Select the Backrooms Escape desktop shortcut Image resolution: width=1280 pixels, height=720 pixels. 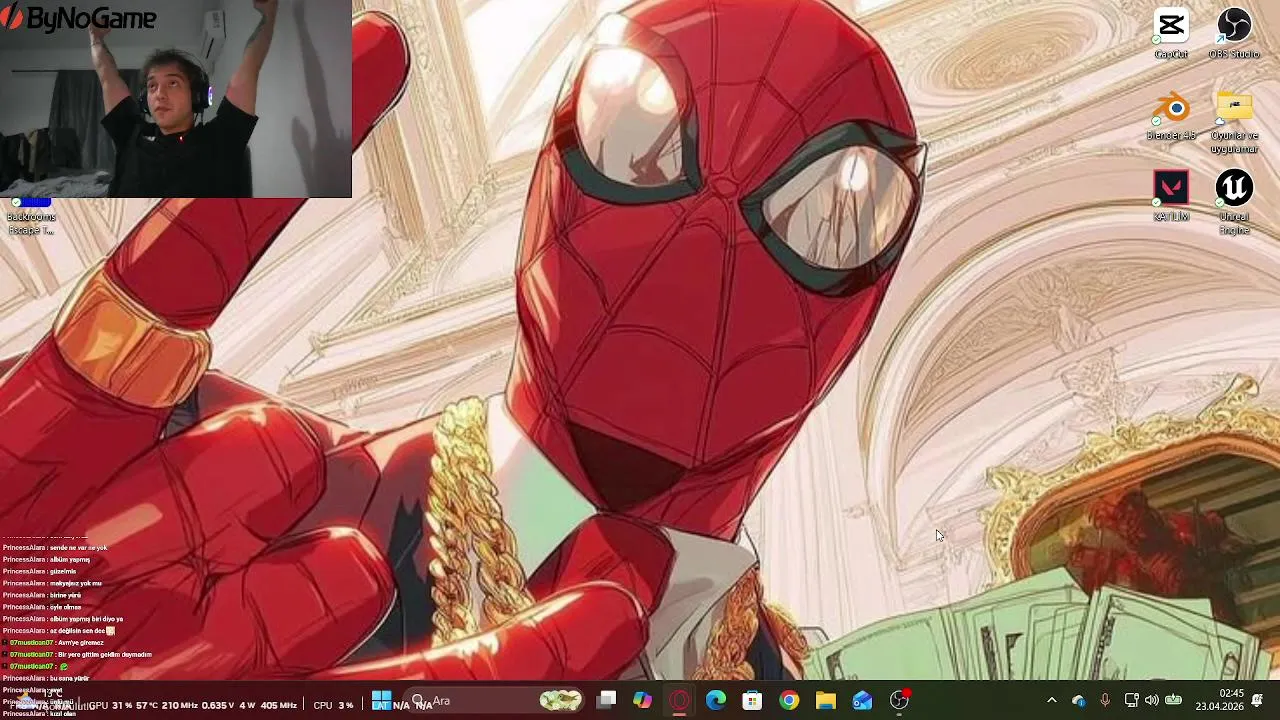[x=30, y=216]
